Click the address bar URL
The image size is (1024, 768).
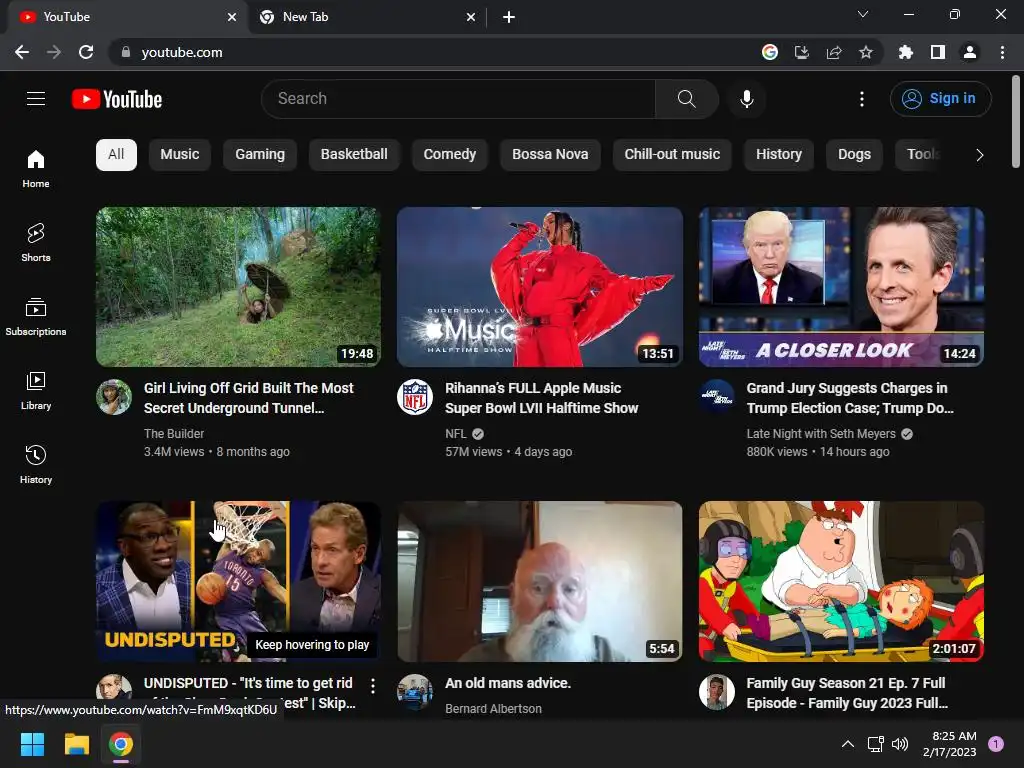[182, 52]
